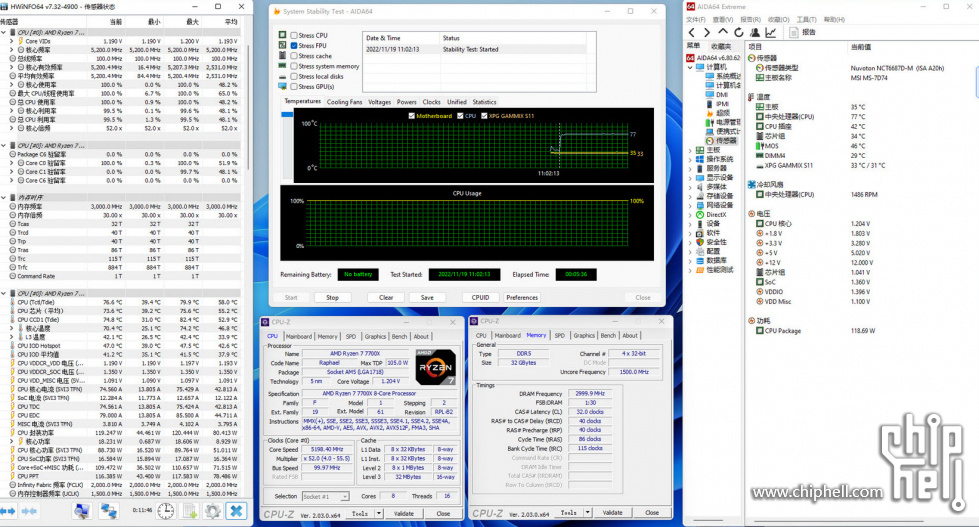979x527 pixels.
Task: Click the Ryzen 7 logo in CPU-Z
Action: pos(435,367)
